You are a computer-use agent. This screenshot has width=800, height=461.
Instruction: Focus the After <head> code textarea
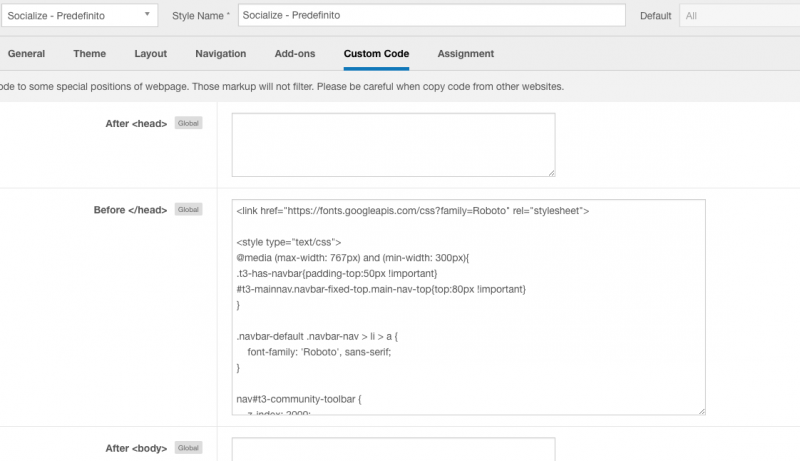click(x=393, y=144)
